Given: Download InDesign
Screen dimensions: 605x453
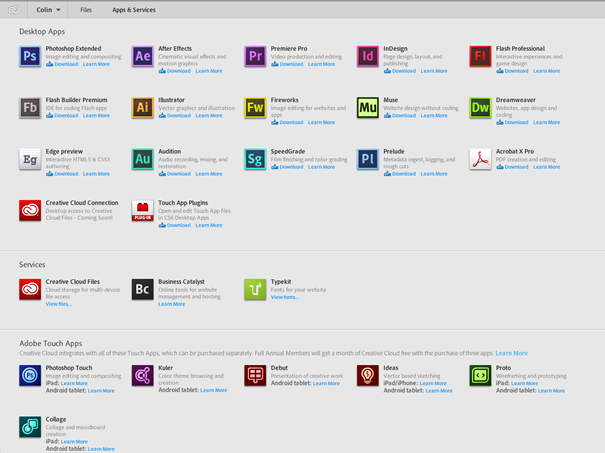Looking at the screenshot, I should (x=400, y=71).
